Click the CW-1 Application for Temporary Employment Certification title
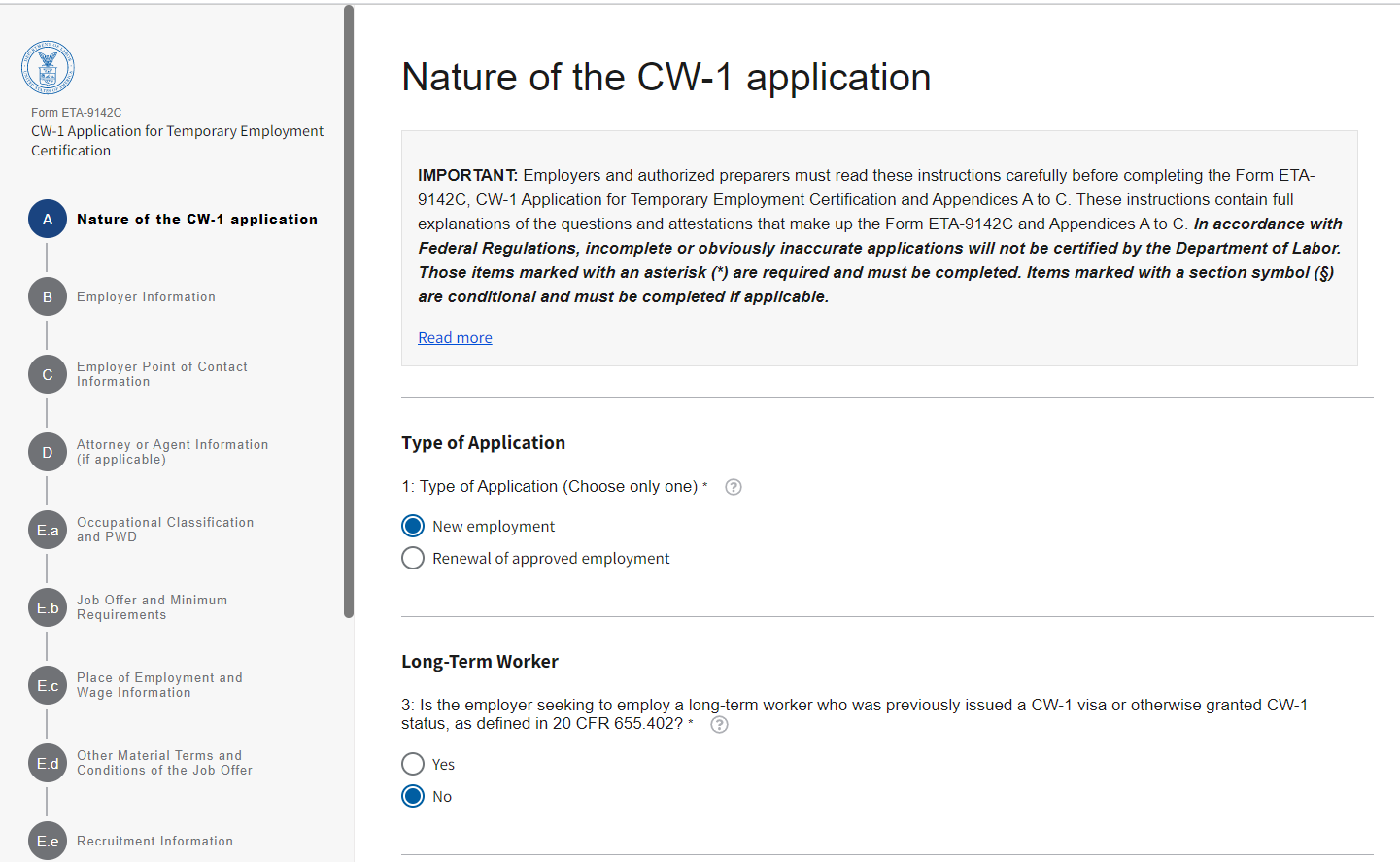Screen dimensions: 1400x862 coord(177,141)
